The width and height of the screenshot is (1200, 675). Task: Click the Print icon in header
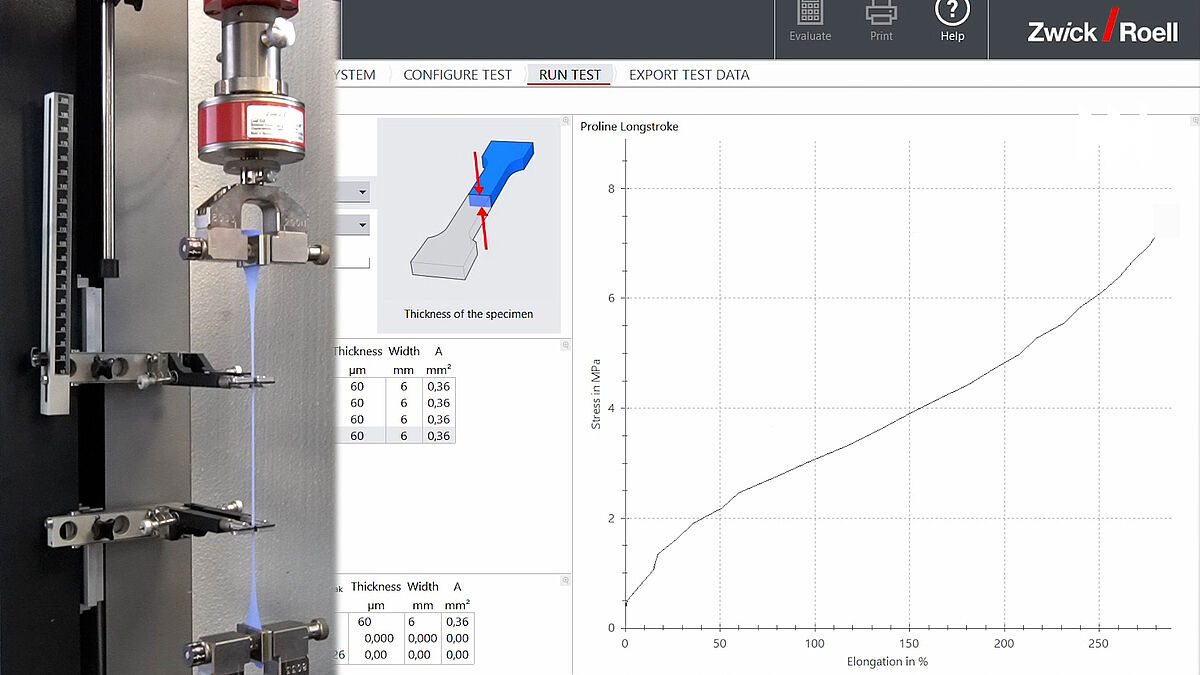click(x=881, y=14)
